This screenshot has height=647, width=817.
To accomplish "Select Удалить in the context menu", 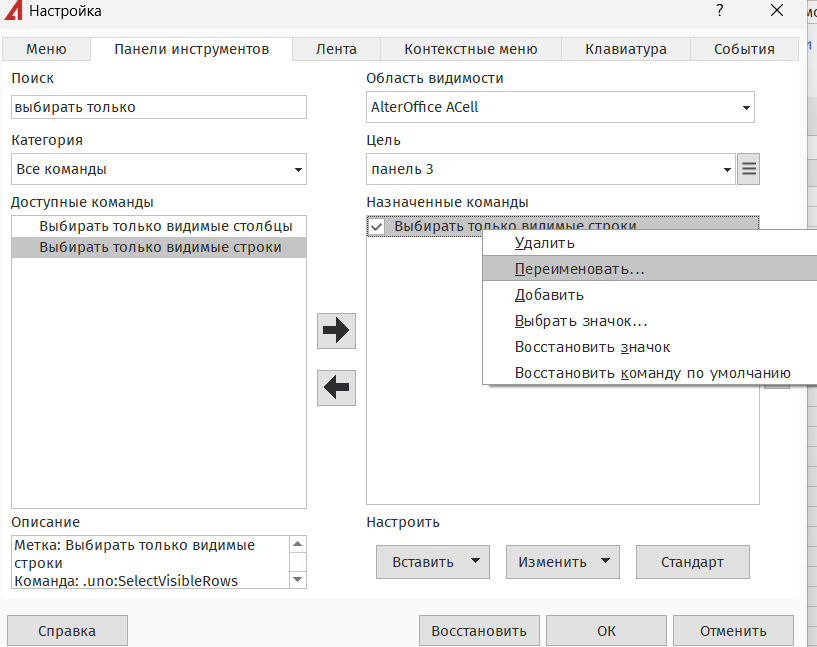I will (x=544, y=243).
